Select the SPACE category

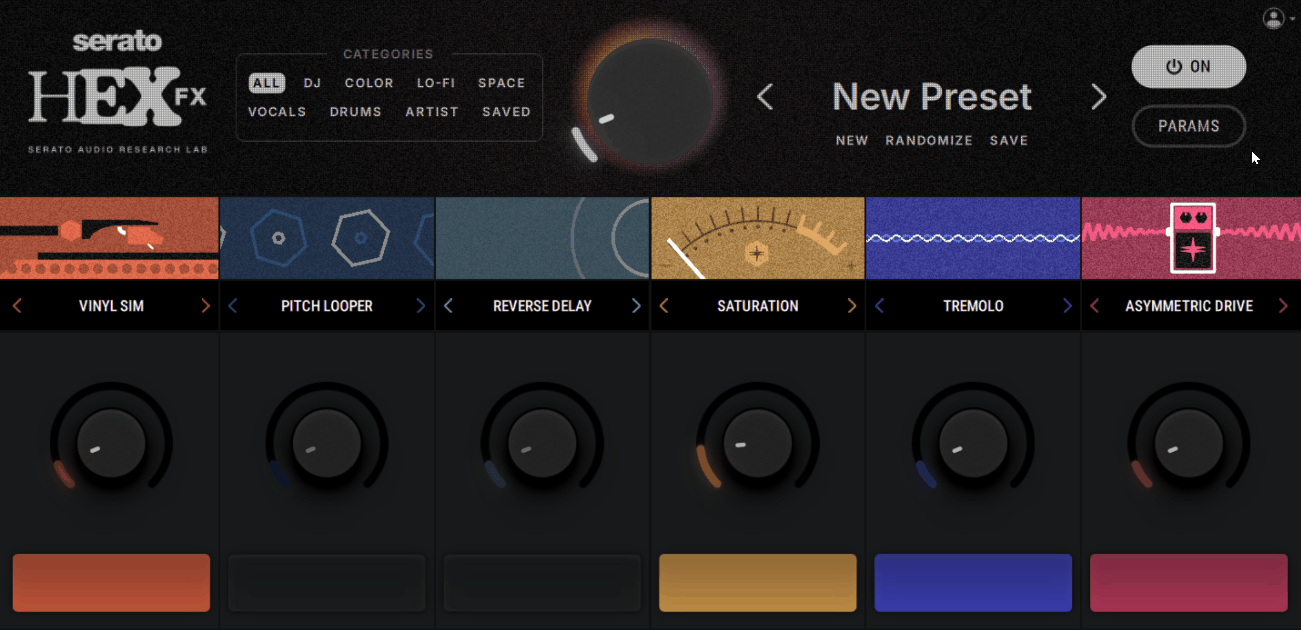point(501,83)
